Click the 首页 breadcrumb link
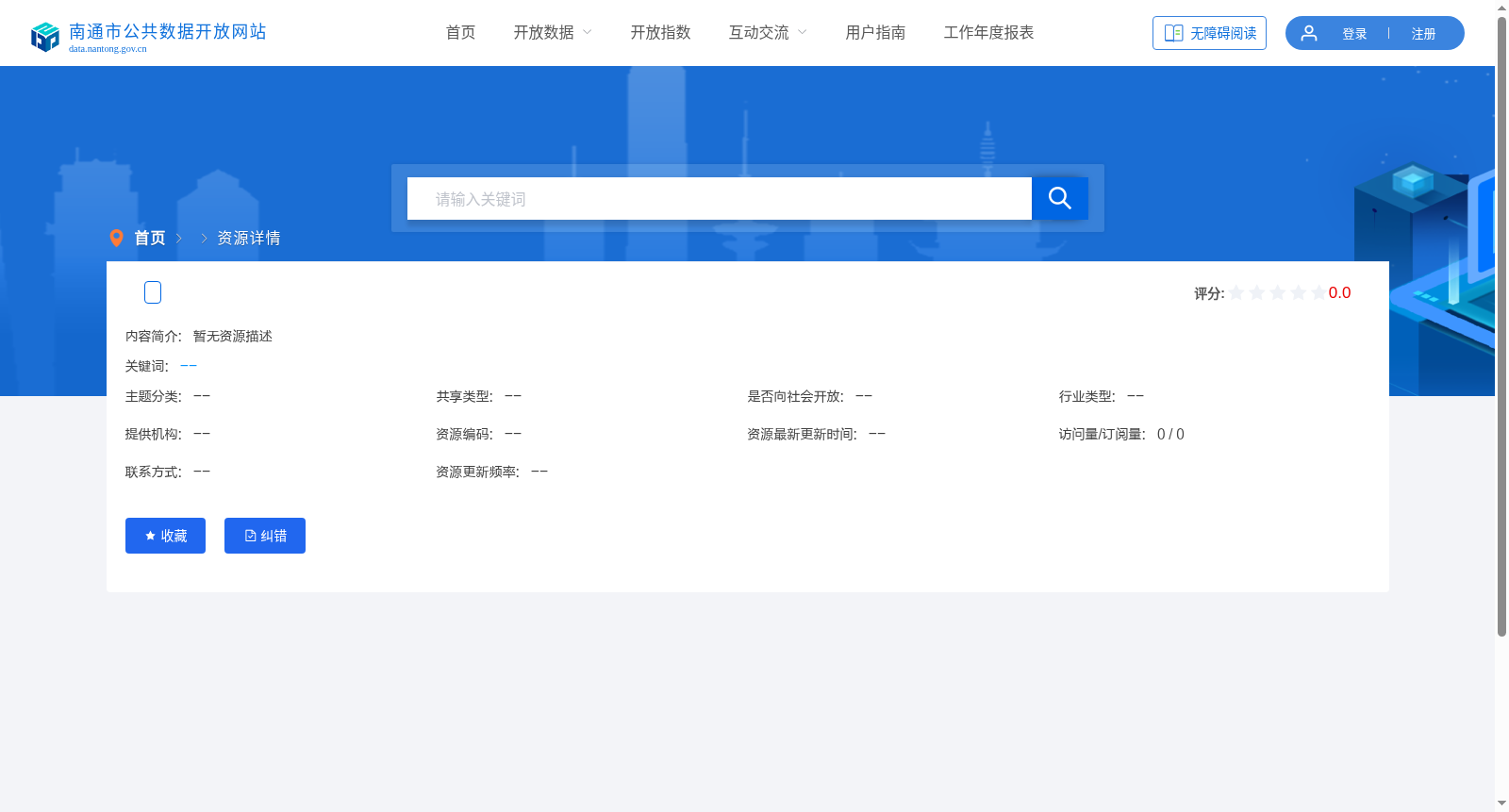This screenshot has width=1509, height=812. (x=150, y=238)
